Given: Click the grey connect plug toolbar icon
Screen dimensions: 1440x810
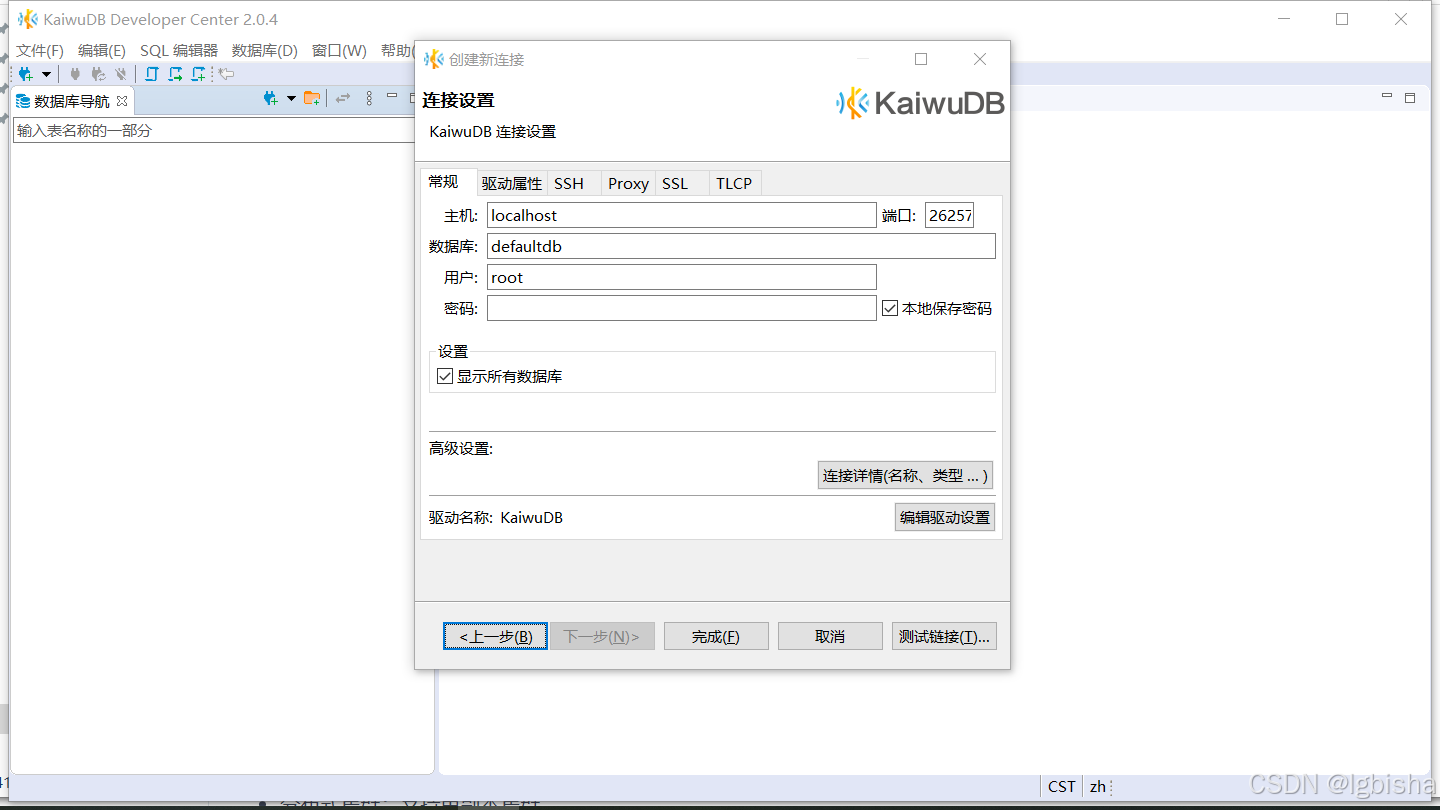Looking at the screenshot, I should [75, 74].
